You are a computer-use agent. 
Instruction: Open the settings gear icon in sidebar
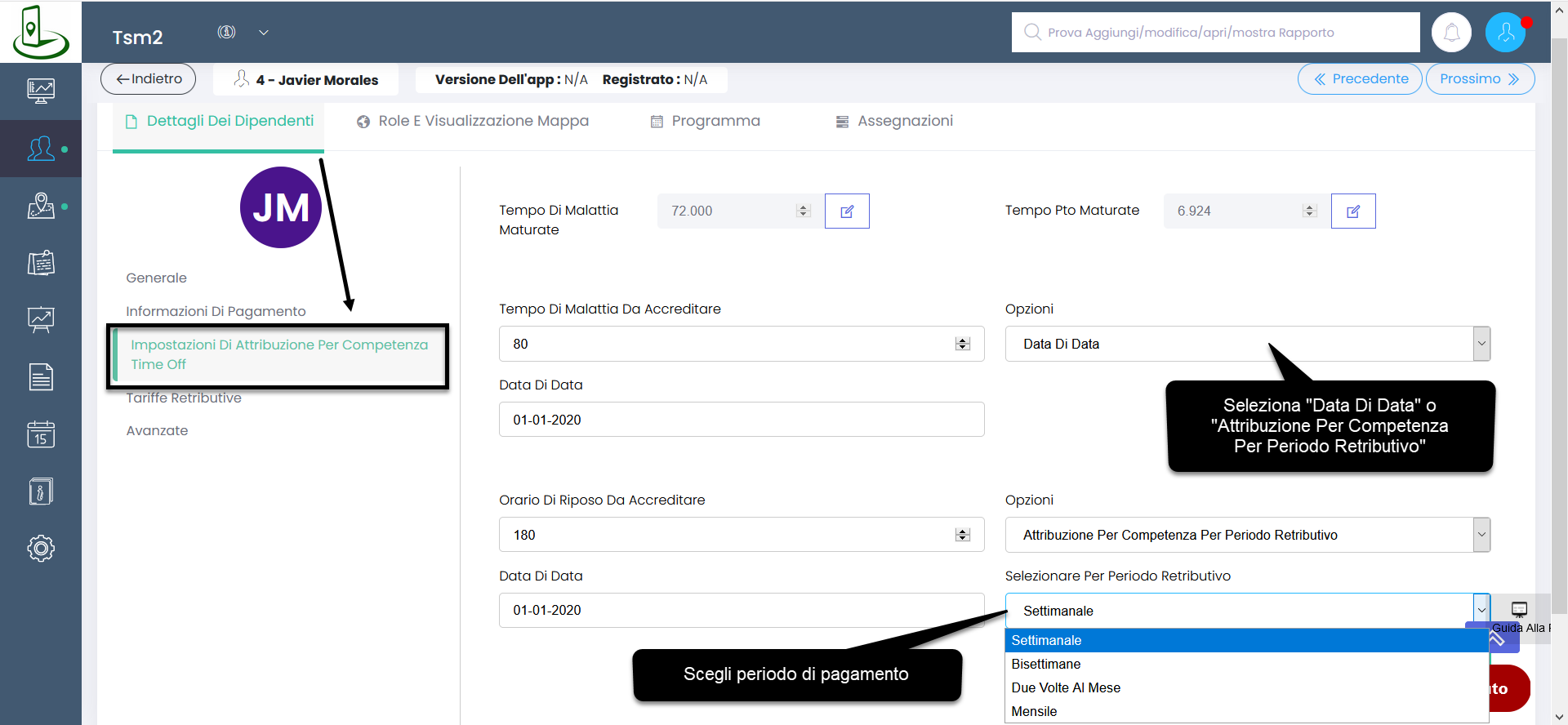pyautogui.click(x=41, y=548)
